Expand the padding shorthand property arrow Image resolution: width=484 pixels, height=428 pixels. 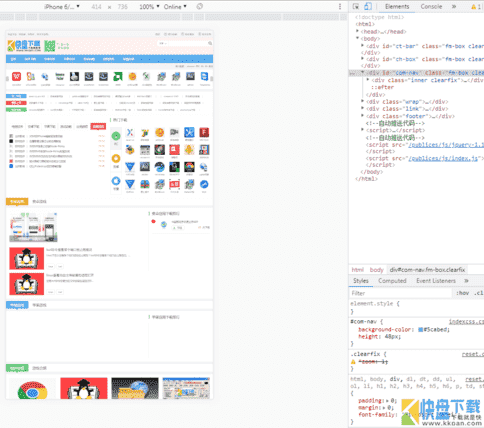[x=387, y=400]
